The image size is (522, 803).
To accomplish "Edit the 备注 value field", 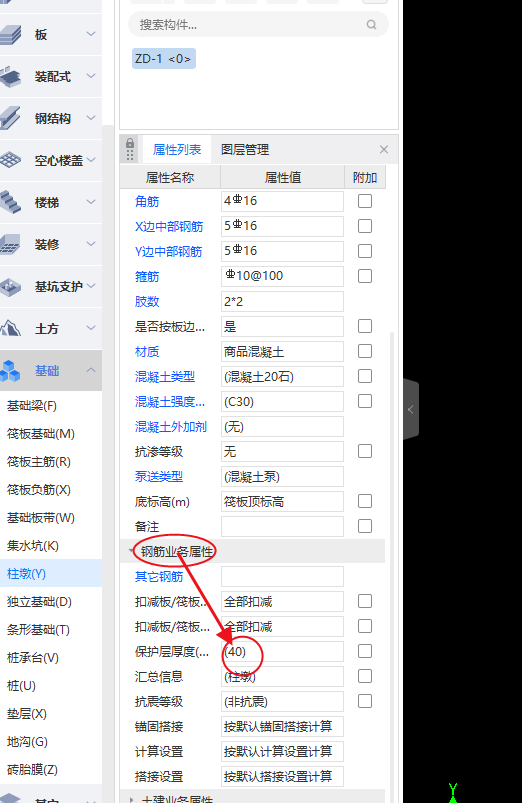I will 282,526.
